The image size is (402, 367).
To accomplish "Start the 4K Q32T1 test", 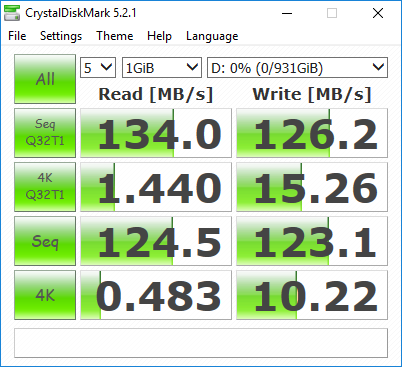I will 45,187.
